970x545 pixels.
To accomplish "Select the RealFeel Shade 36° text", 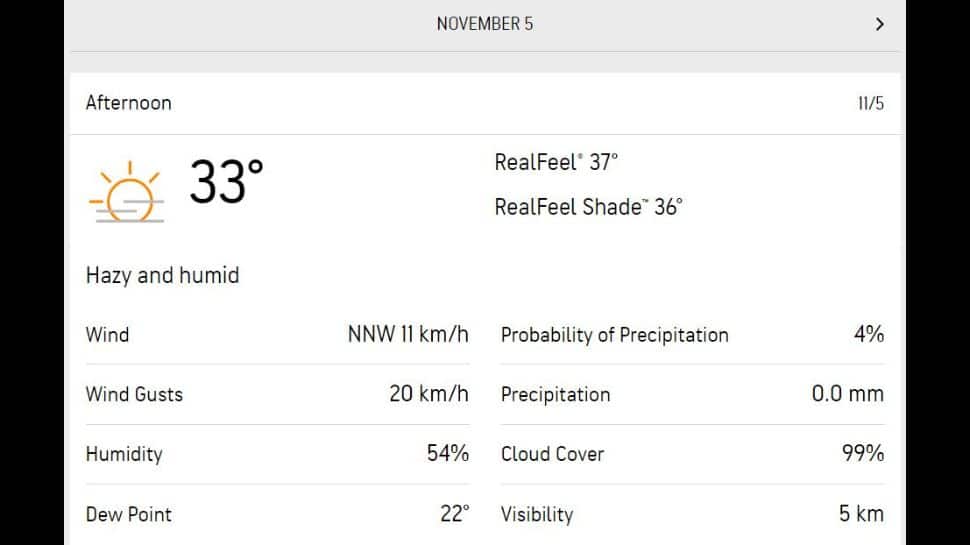I will click(x=588, y=207).
